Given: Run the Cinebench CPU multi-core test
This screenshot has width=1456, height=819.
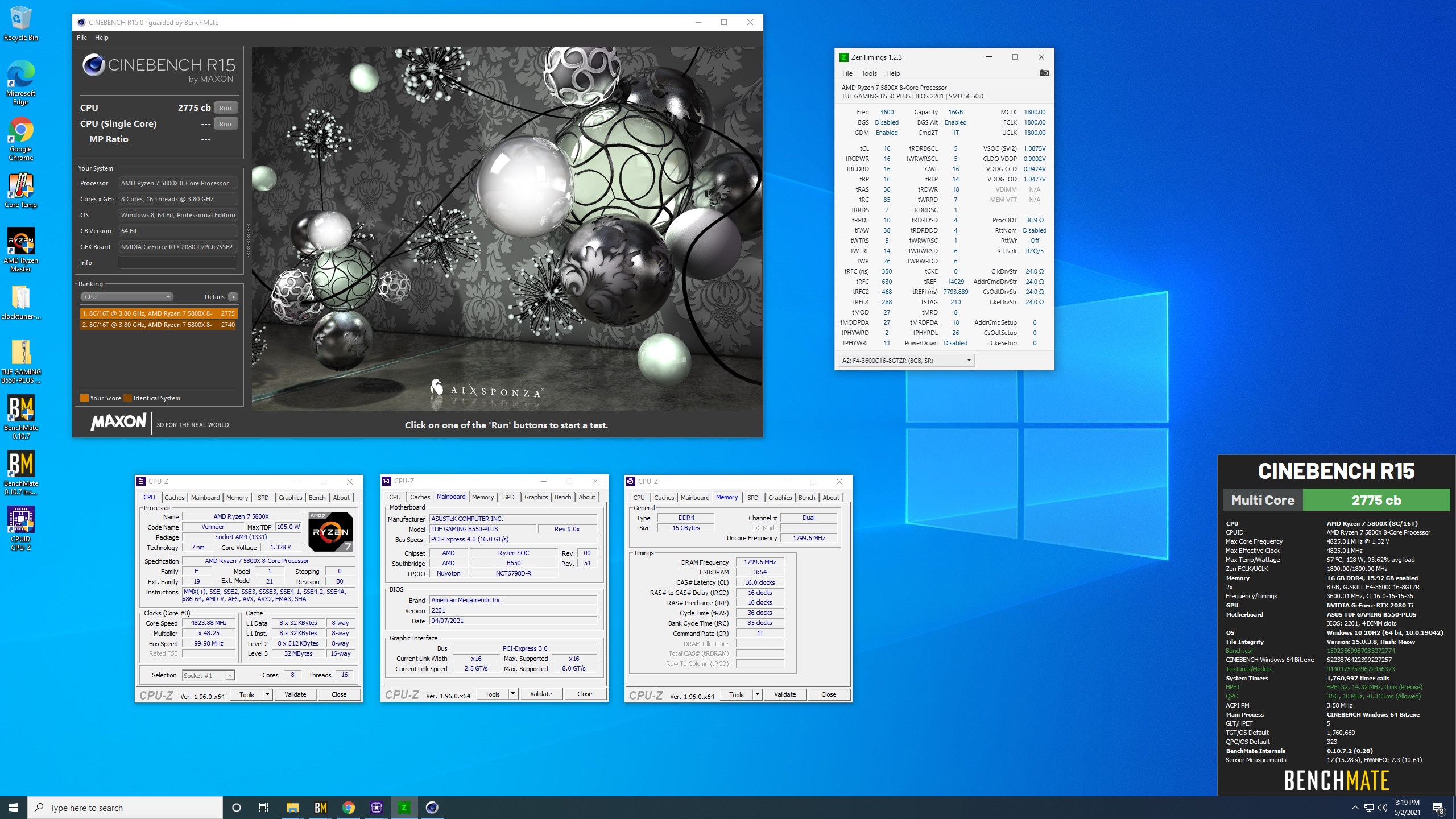Looking at the screenshot, I should pyautogui.click(x=226, y=108).
